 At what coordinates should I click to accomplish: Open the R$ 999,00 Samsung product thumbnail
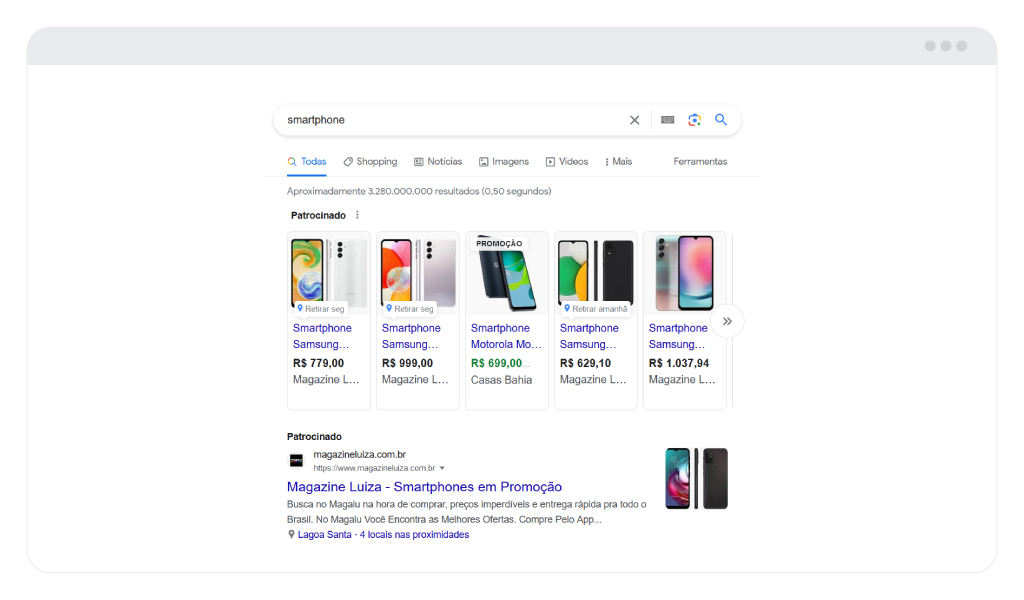[x=418, y=272]
